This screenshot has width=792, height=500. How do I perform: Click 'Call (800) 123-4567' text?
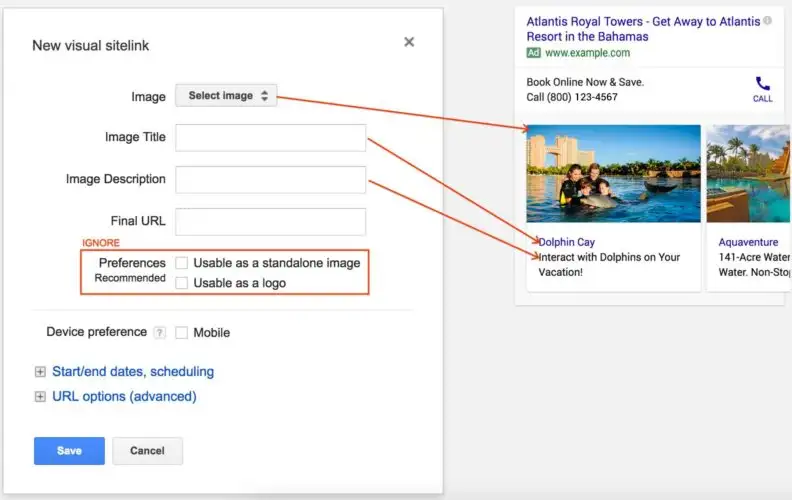click(572, 97)
